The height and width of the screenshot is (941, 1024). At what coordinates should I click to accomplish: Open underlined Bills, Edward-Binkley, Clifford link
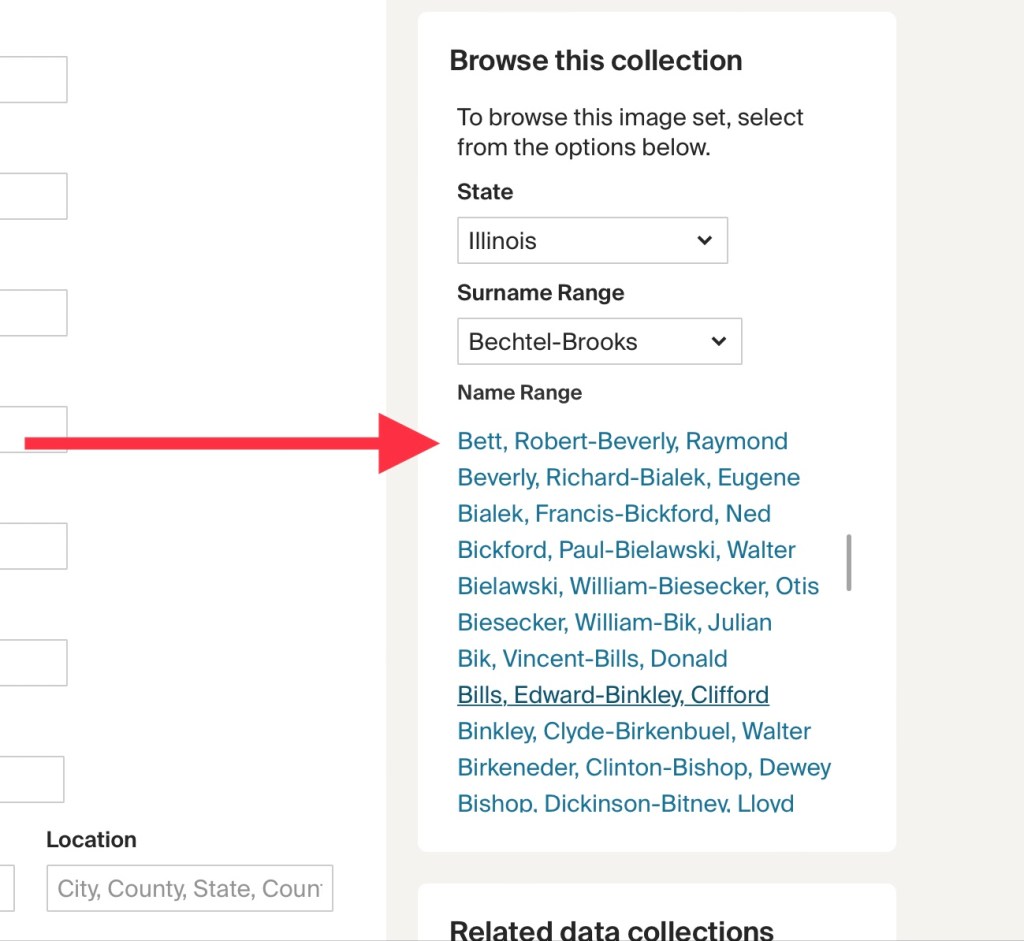coord(613,695)
